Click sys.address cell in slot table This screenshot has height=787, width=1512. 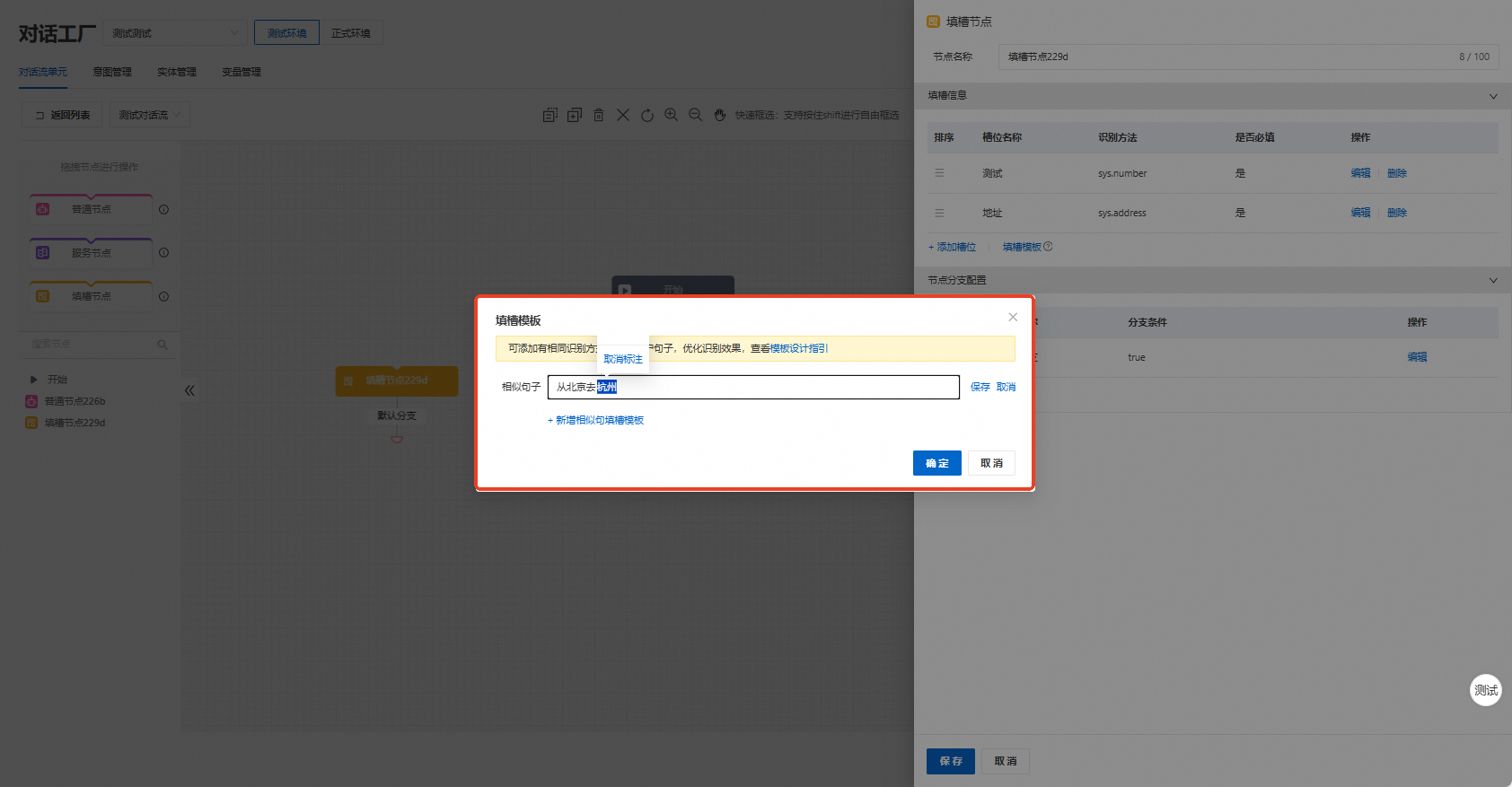pos(1122,213)
